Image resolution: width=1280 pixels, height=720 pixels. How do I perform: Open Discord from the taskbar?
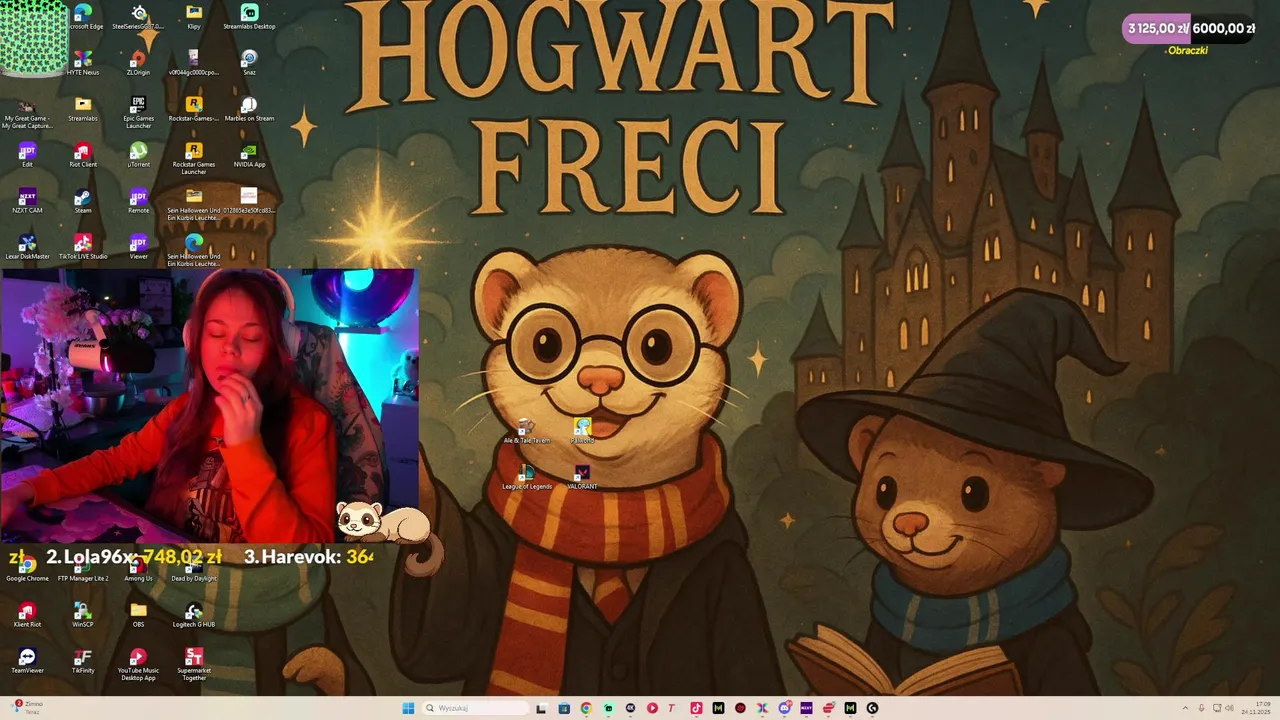point(784,708)
